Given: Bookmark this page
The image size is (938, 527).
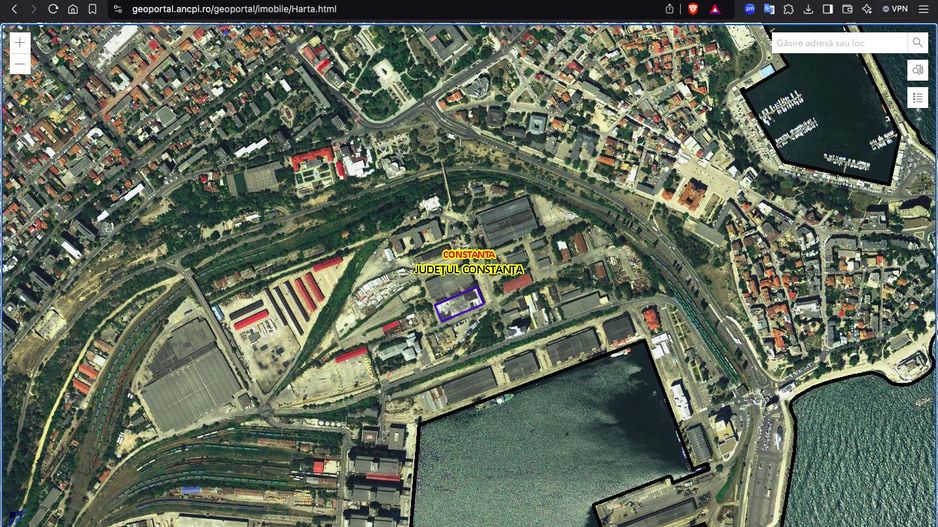Looking at the screenshot, I should 92,9.
